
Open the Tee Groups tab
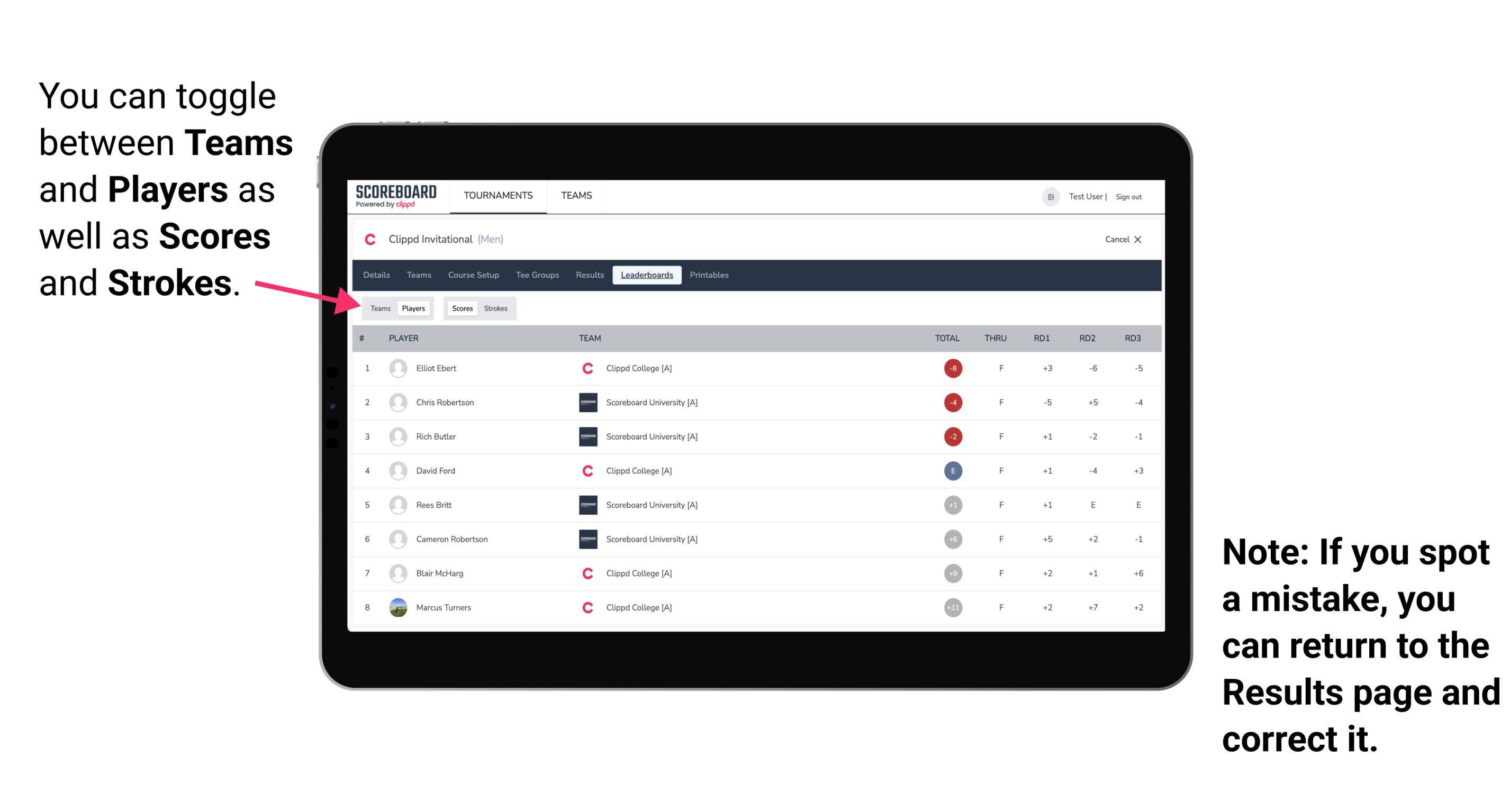point(536,275)
